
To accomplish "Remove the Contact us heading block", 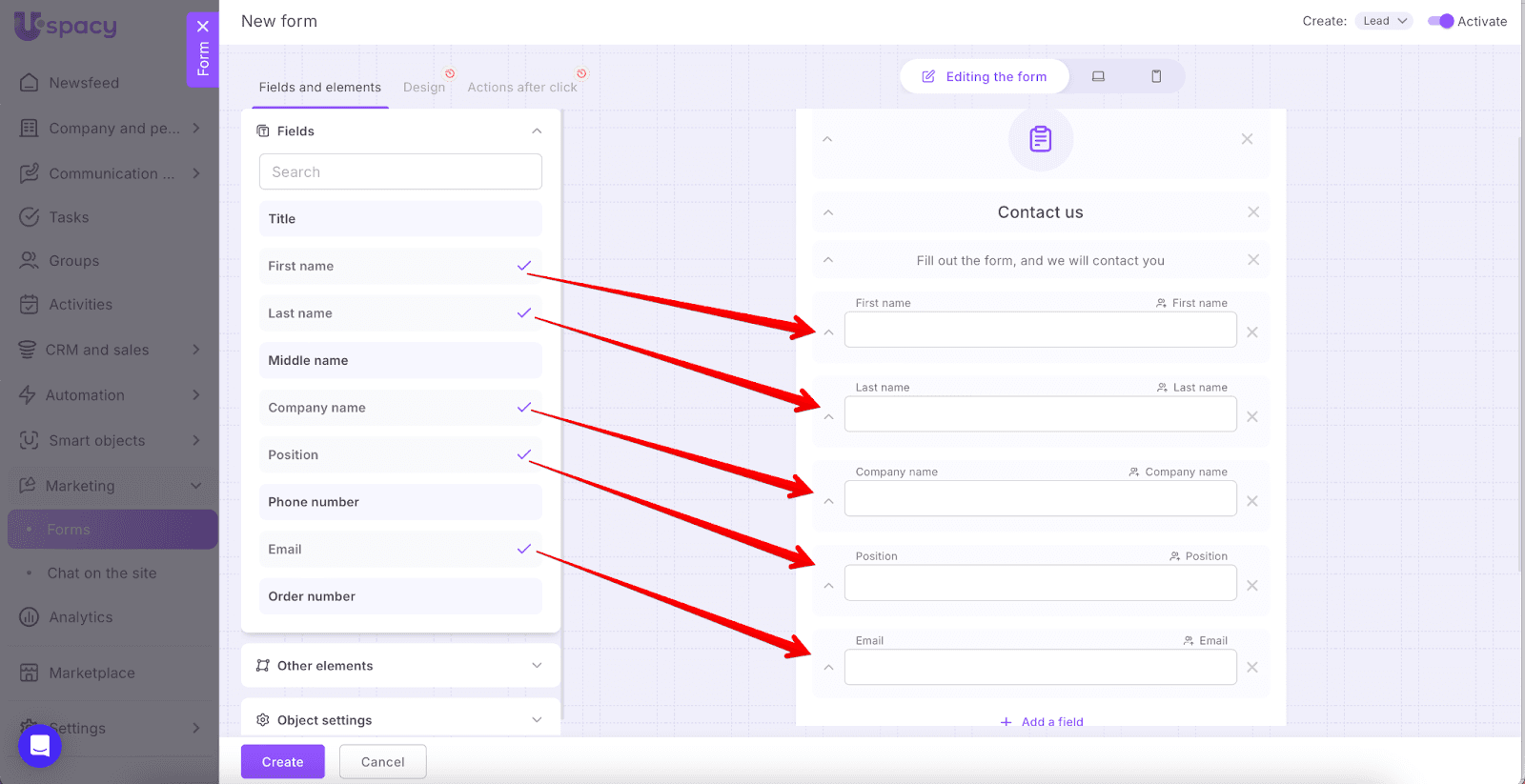I will click(1253, 212).
